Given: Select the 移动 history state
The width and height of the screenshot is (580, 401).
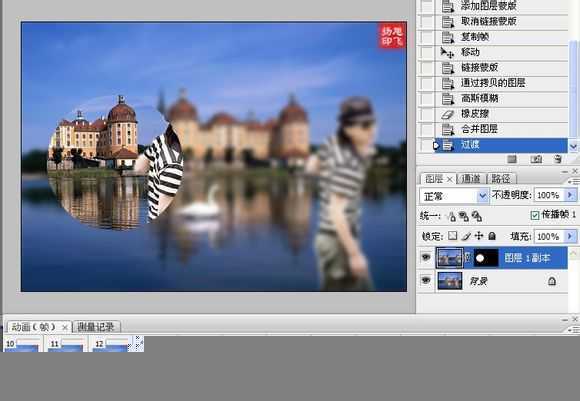Looking at the screenshot, I should click(501, 52).
